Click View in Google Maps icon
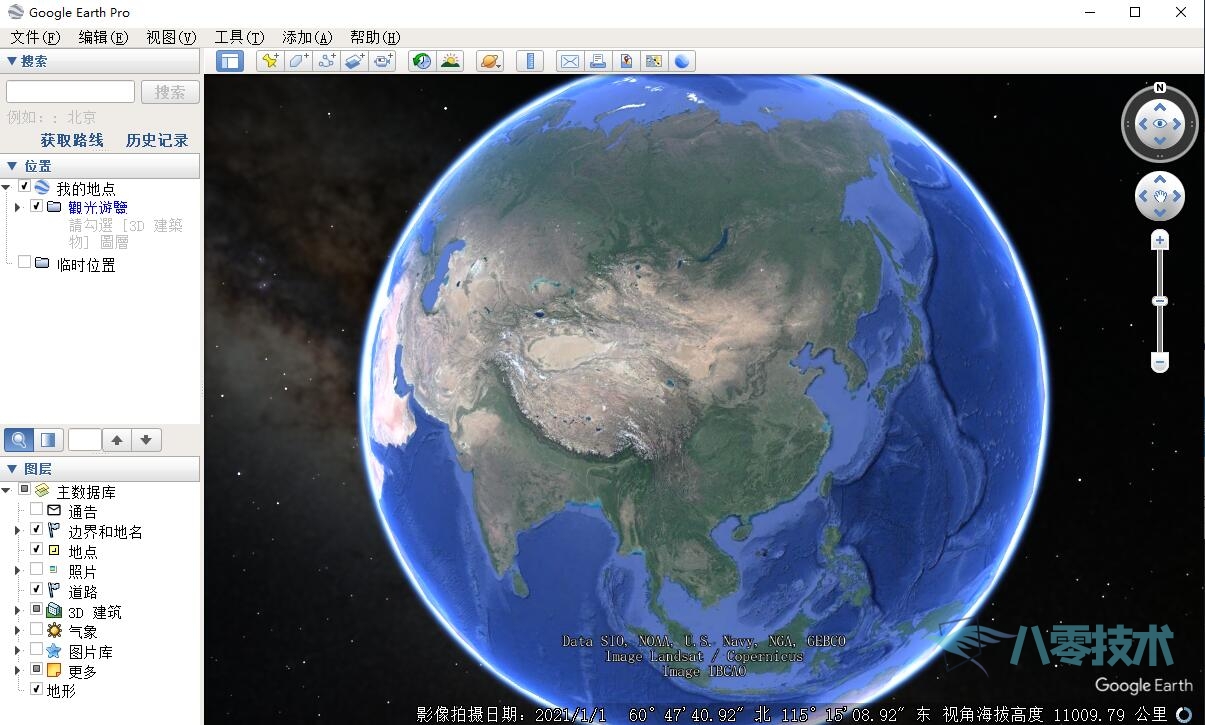The width and height of the screenshot is (1205, 725). coord(654,61)
